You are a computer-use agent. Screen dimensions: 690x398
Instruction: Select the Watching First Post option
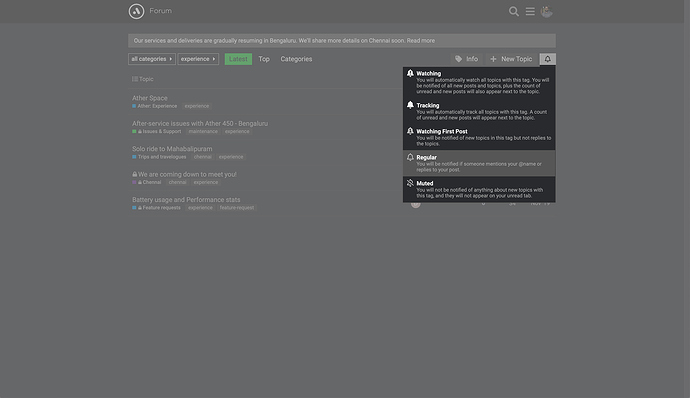[479, 137]
